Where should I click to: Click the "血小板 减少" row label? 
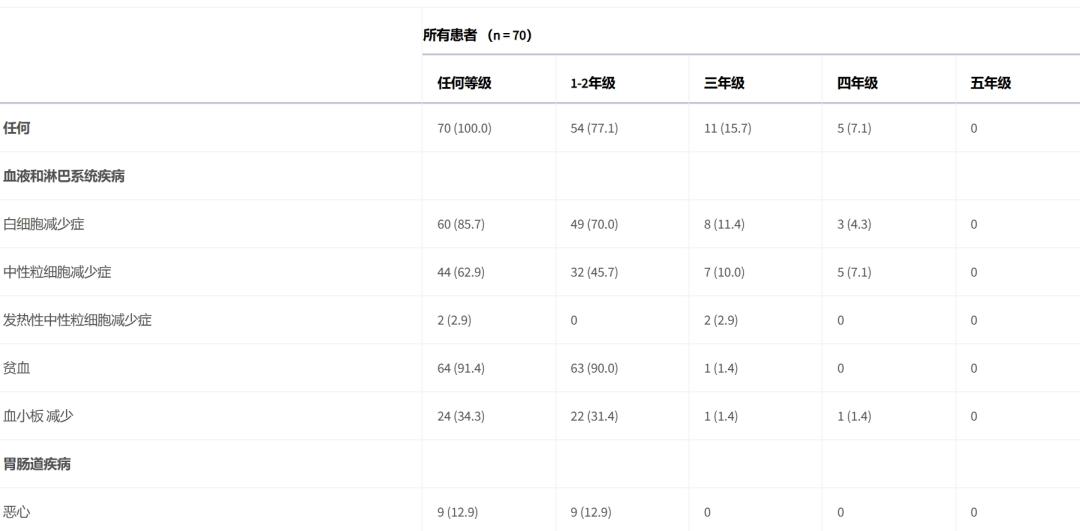pos(38,416)
